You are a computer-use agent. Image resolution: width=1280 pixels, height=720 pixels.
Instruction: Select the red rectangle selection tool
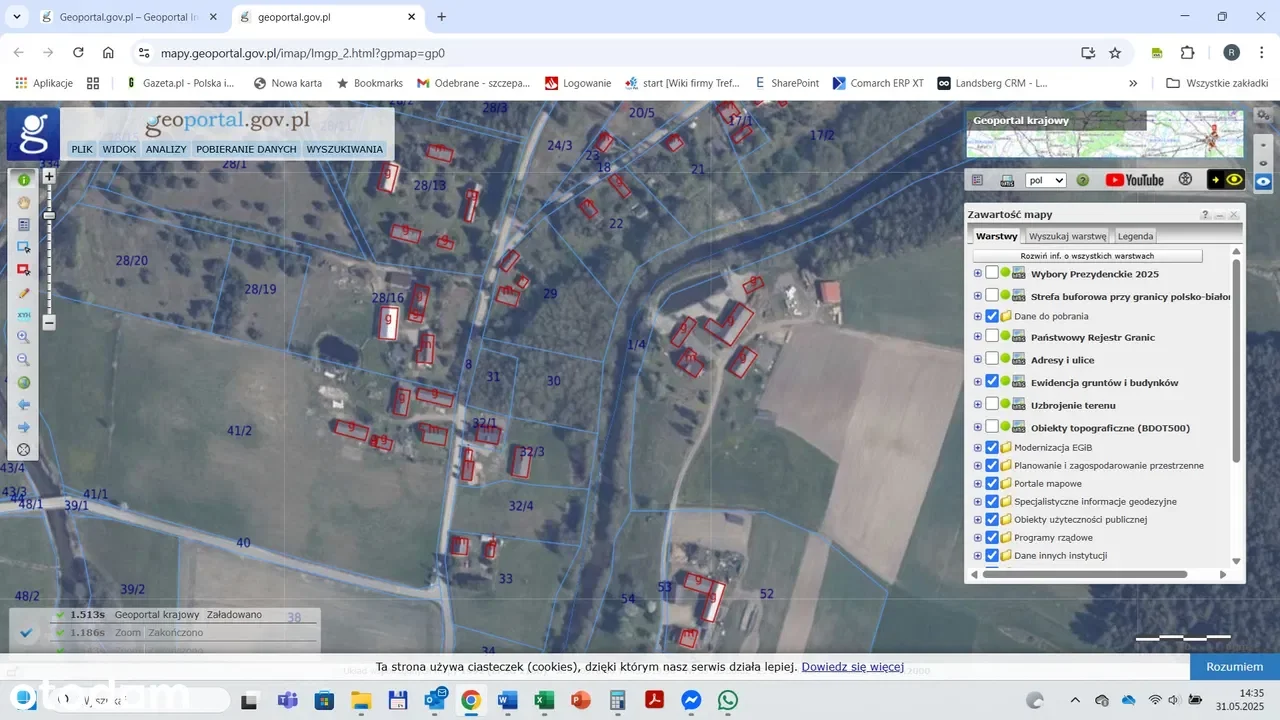pos(24,270)
